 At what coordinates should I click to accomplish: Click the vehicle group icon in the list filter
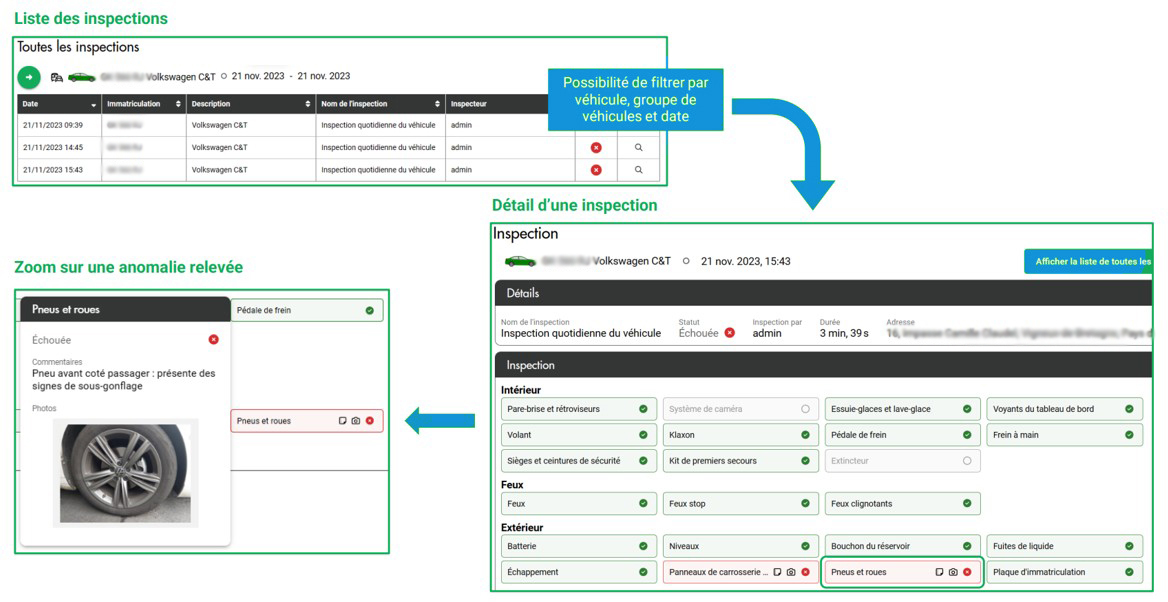pos(56,77)
